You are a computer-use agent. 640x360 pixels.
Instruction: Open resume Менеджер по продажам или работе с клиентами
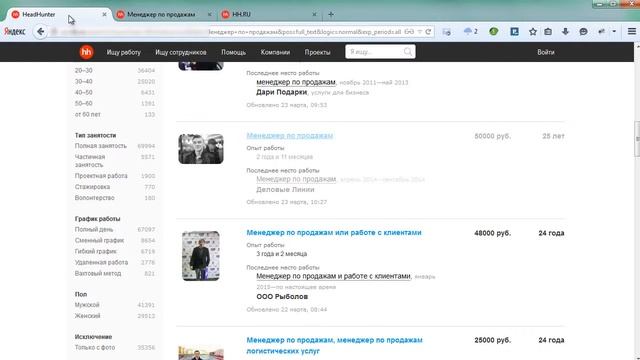334,233
